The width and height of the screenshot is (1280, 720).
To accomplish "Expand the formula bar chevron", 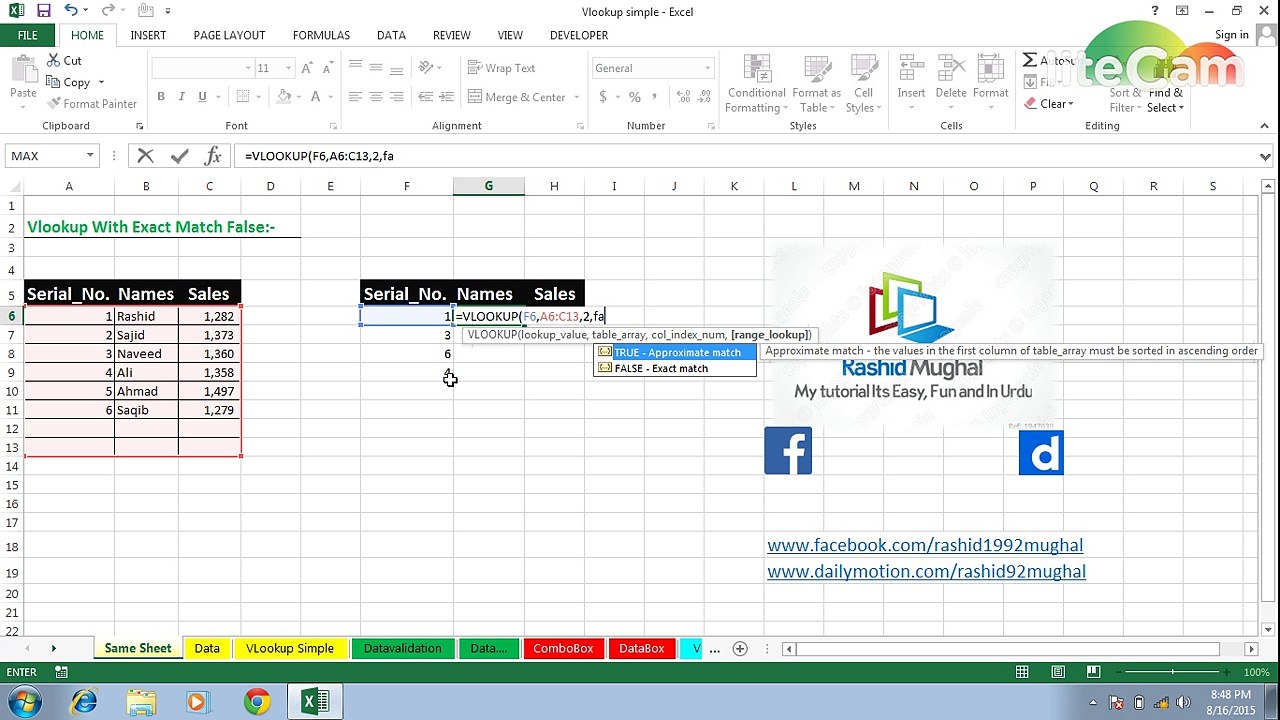I will tap(1265, 156).
